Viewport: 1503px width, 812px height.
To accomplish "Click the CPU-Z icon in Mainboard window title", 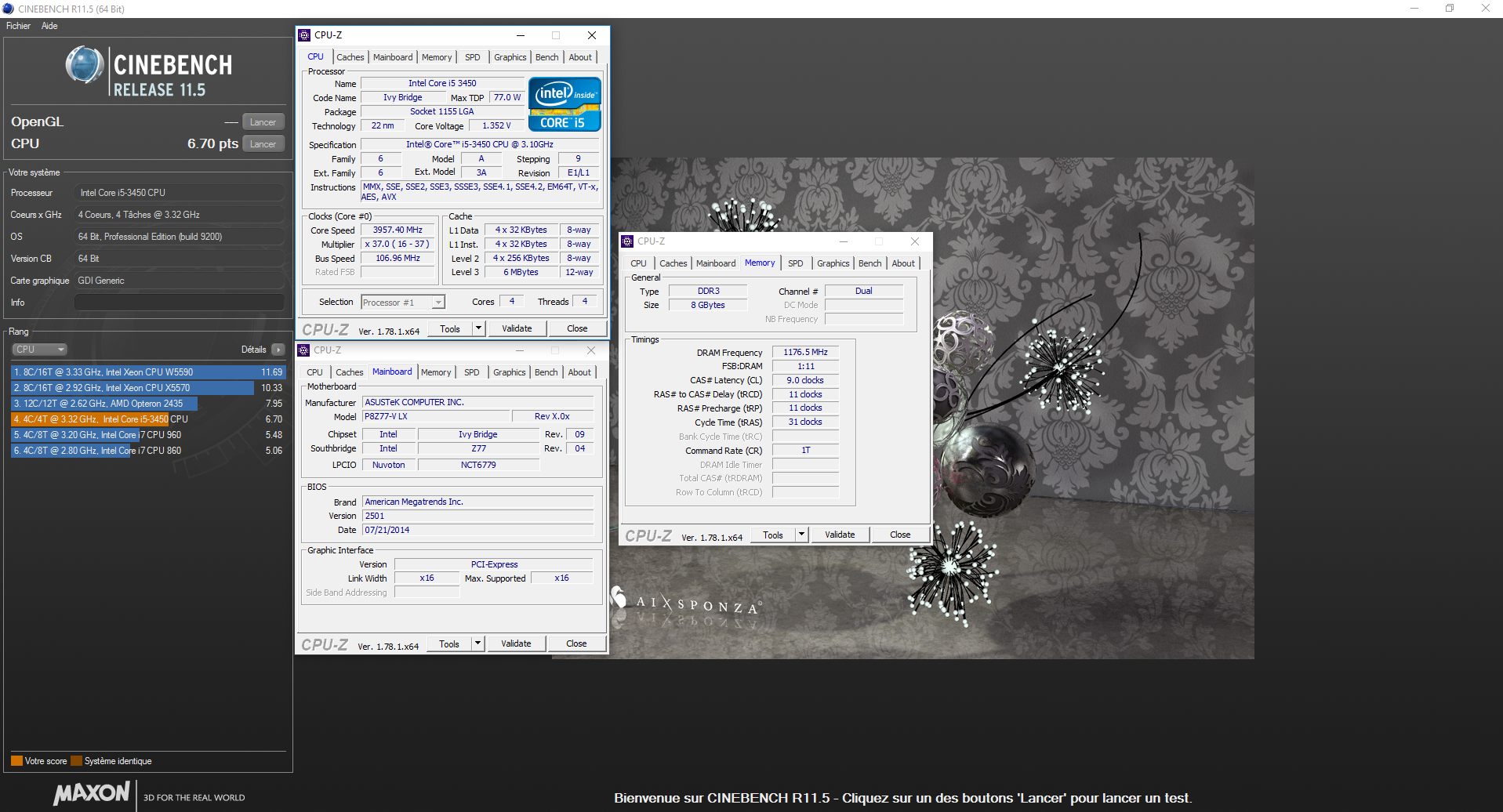I will click(303, 350).
